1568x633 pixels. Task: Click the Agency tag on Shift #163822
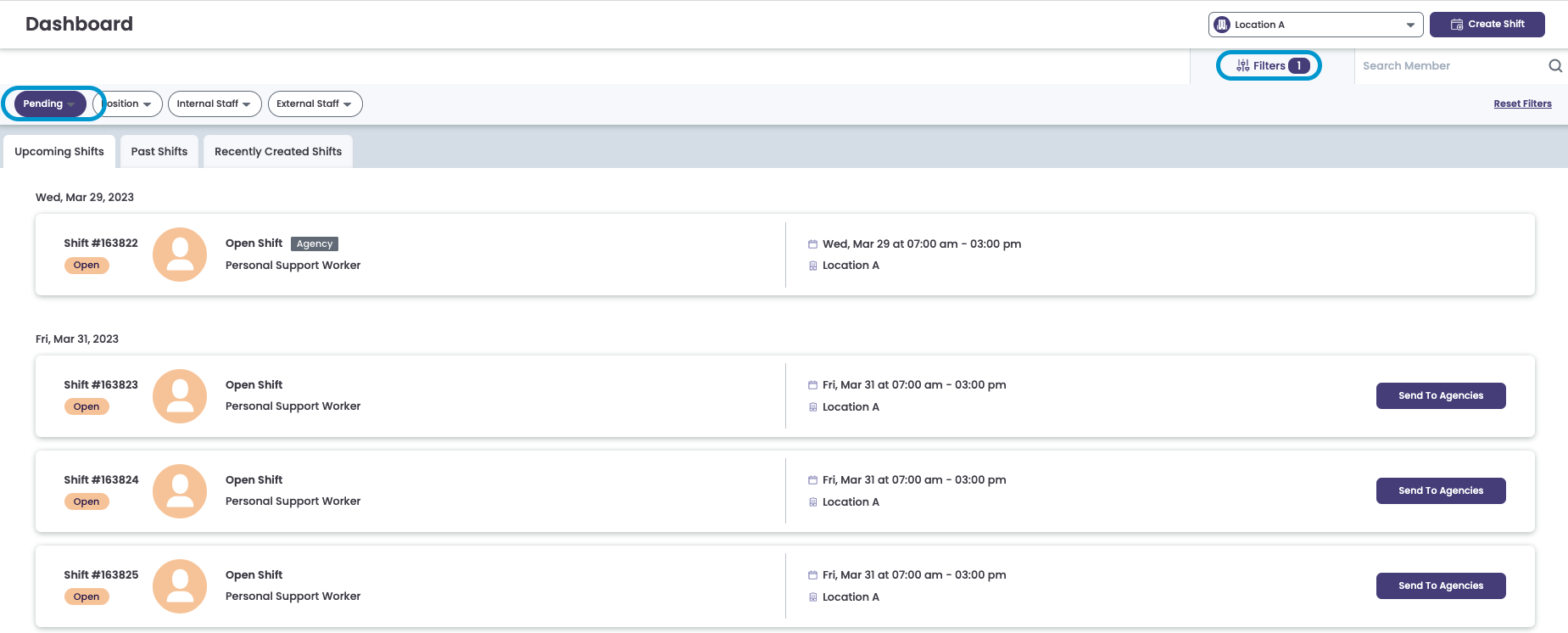[314, 244]
